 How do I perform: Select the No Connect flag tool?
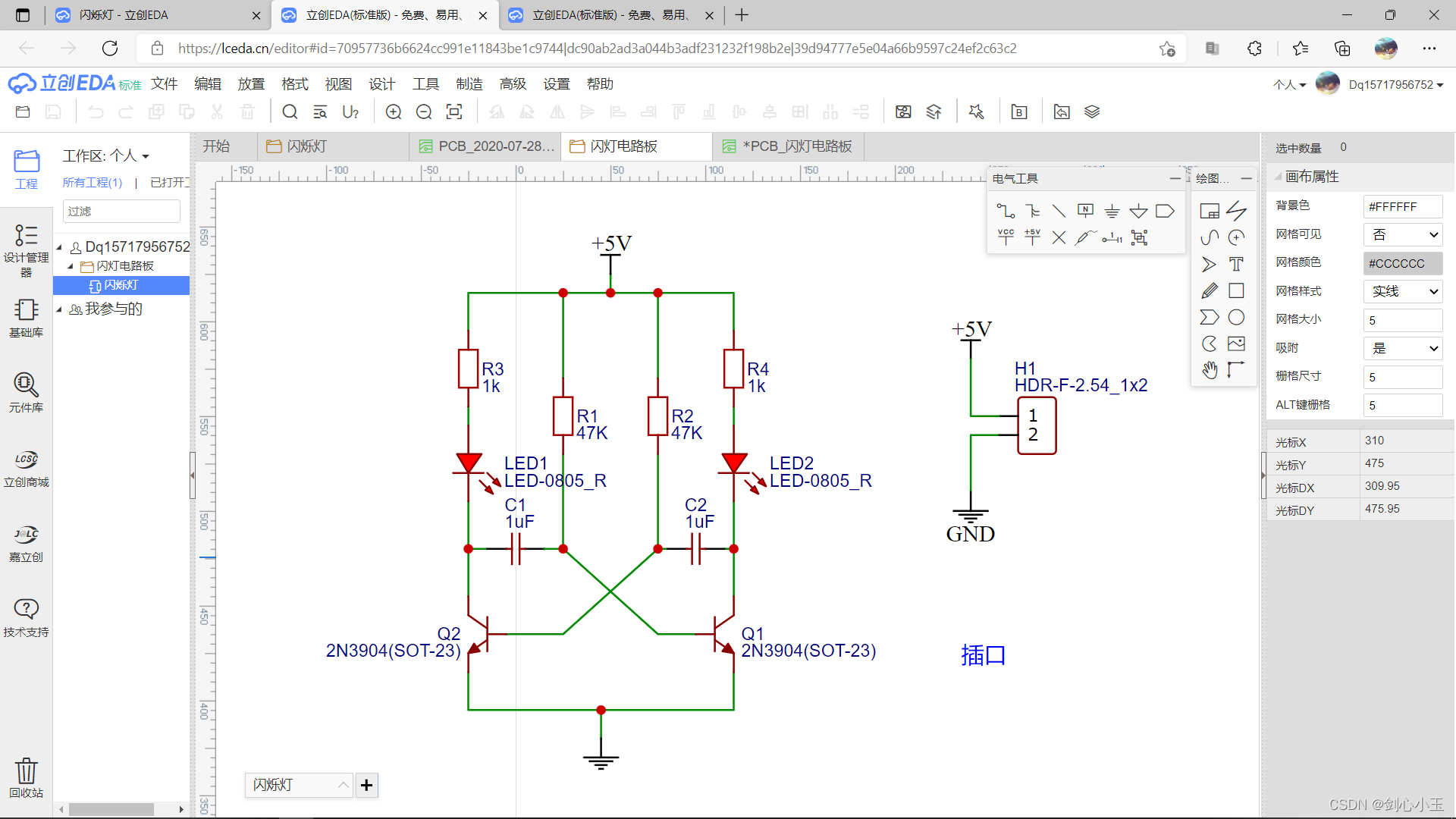(x=1059, y=237)
